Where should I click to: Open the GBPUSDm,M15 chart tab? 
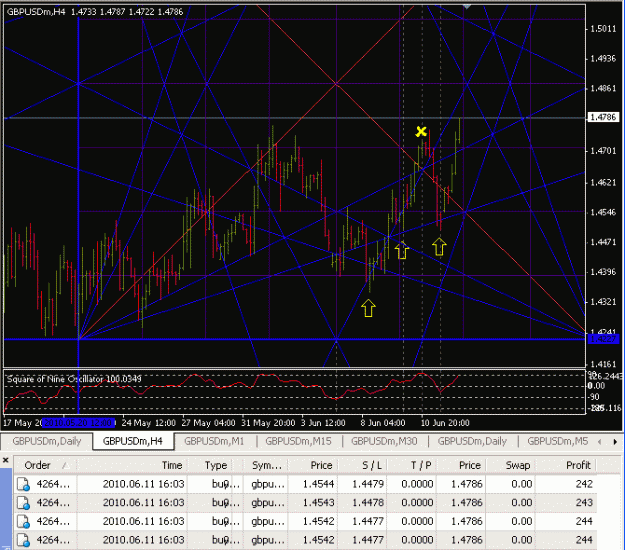[x=298, y=441]
